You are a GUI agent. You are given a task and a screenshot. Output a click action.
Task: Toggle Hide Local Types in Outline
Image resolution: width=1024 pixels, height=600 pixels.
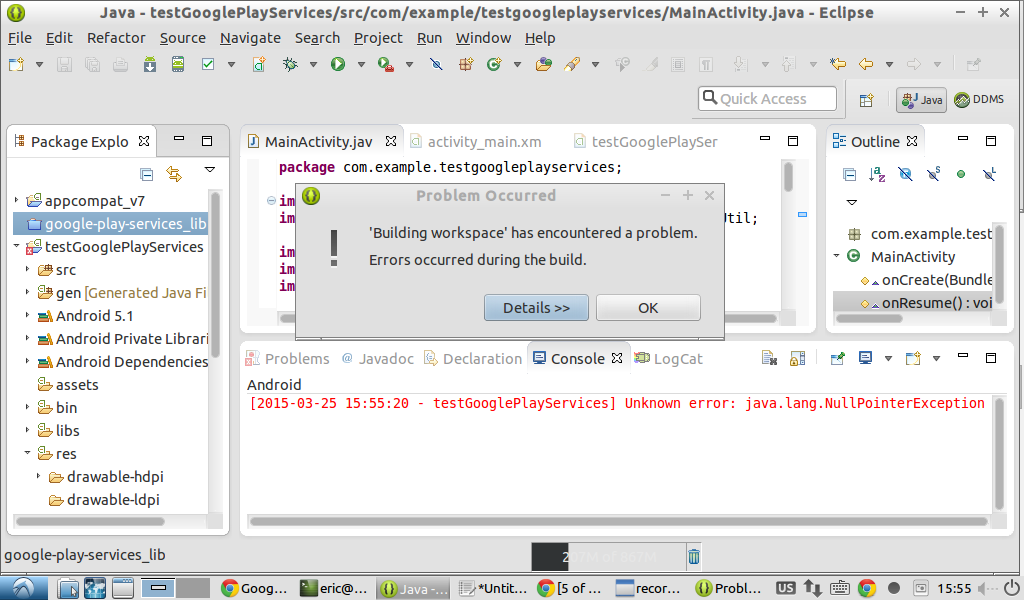click(x=989, y=174)
